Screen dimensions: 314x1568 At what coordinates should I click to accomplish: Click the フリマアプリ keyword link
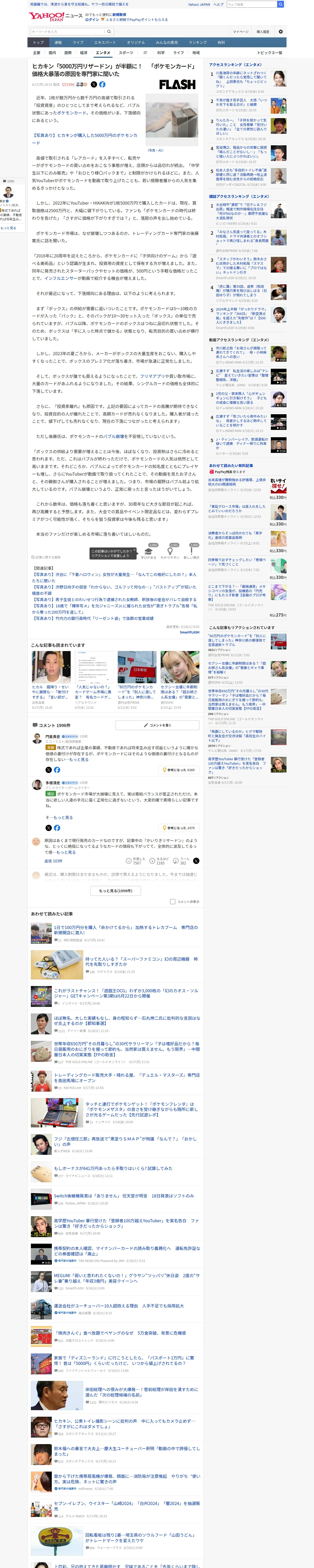tap(153, 376)
